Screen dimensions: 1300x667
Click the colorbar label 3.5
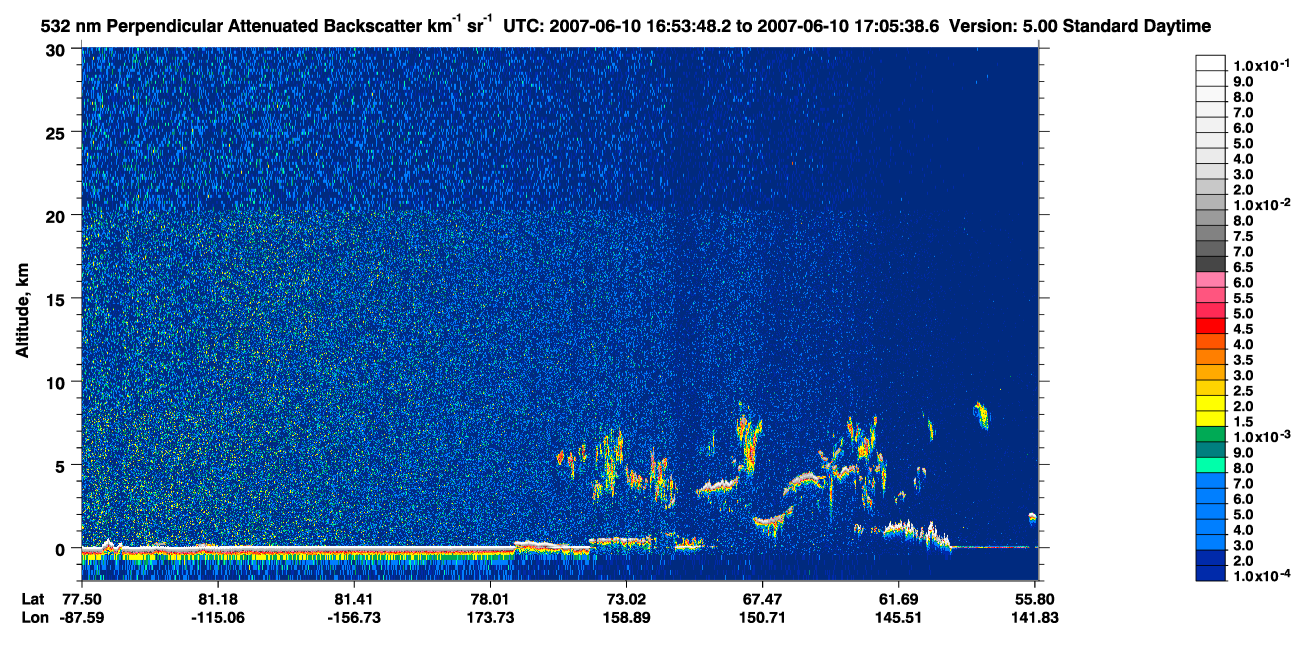(1245, 359)
